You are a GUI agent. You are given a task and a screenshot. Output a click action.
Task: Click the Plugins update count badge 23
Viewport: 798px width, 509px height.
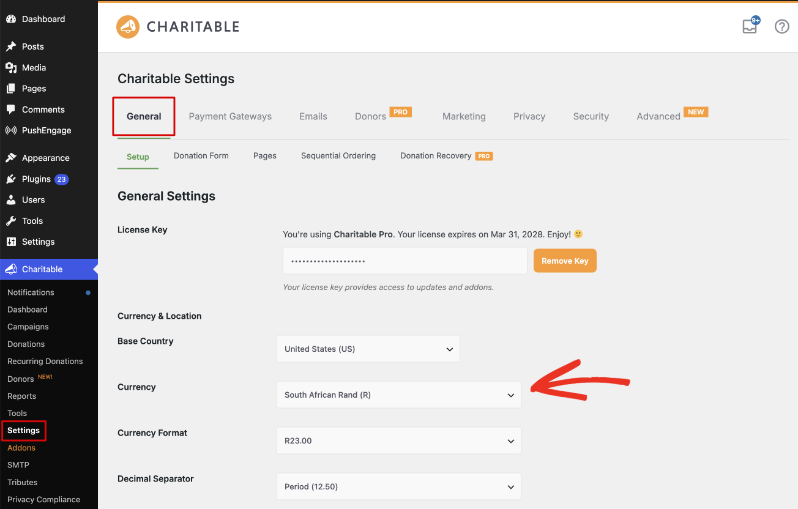coord(62,179)
